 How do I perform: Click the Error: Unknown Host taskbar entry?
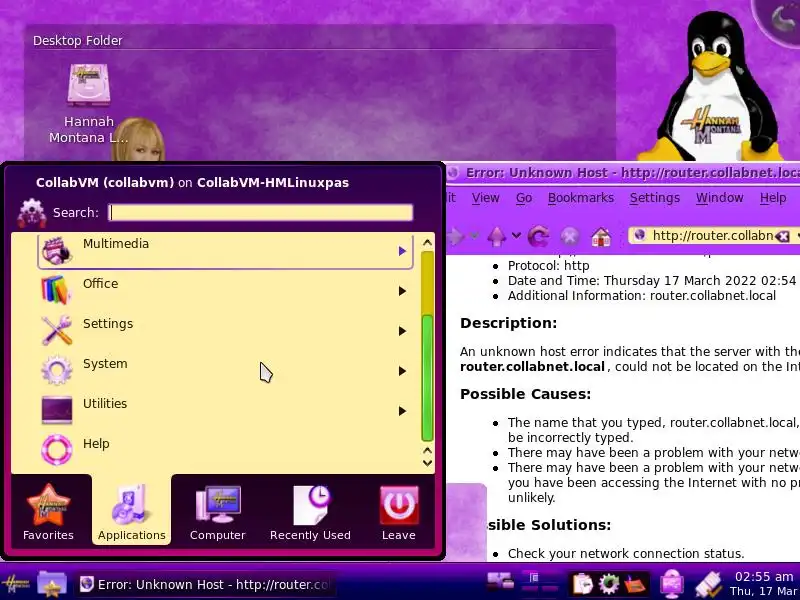coord(206,584)
